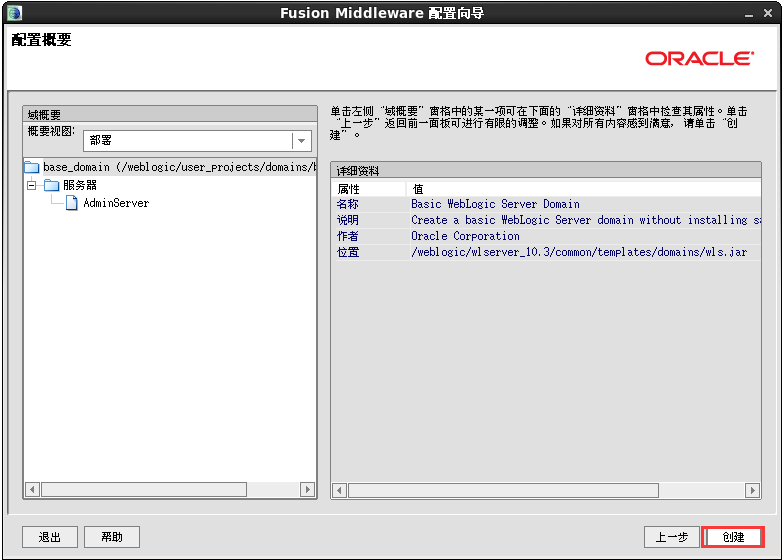
Task: Click the 部署 combo box field
Action: point(197,141)
